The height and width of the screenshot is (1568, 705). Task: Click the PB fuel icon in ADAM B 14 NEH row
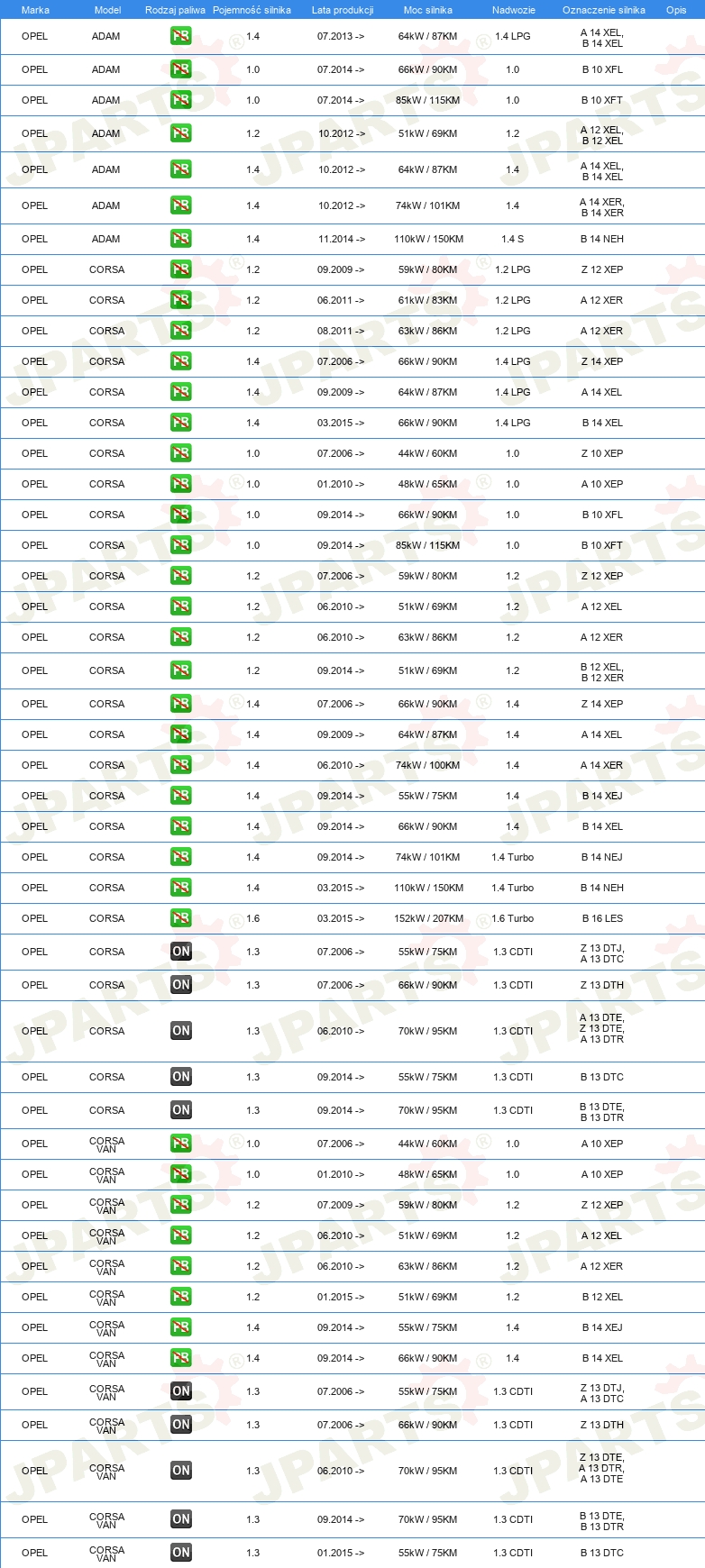(181, 239)
